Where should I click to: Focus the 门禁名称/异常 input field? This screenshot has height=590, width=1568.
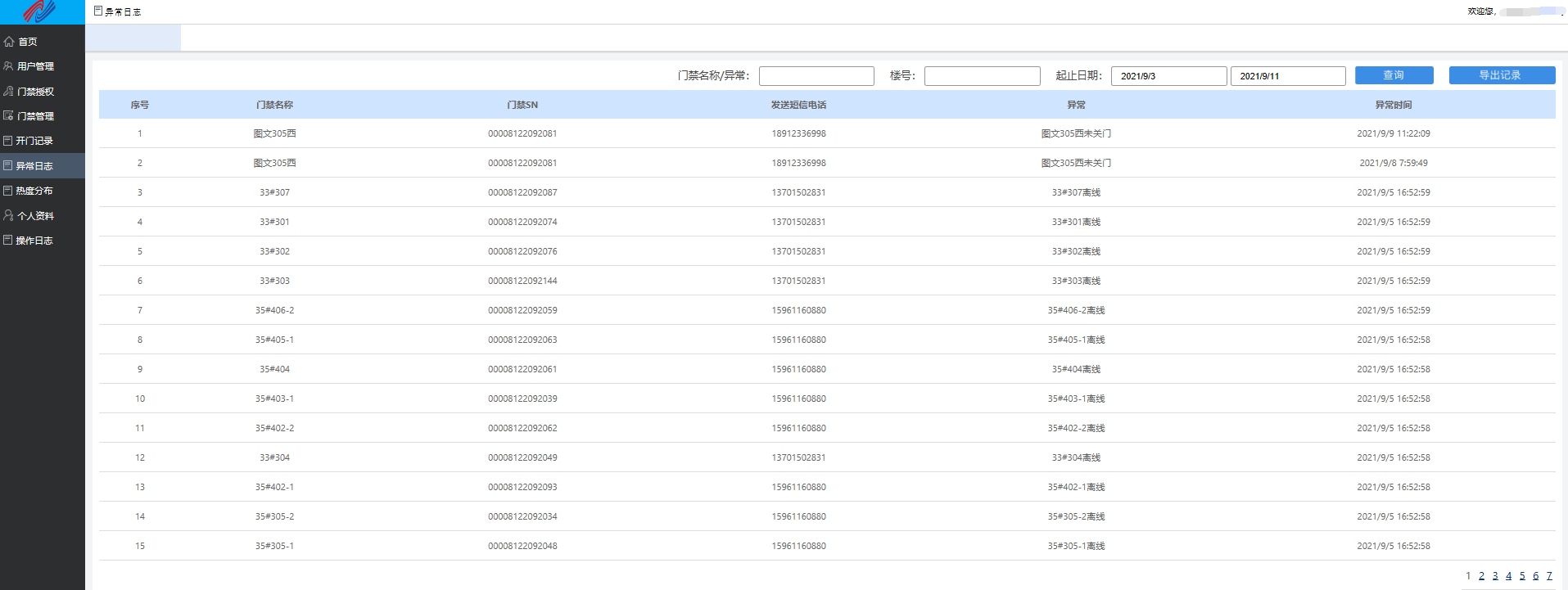point(816,76)
